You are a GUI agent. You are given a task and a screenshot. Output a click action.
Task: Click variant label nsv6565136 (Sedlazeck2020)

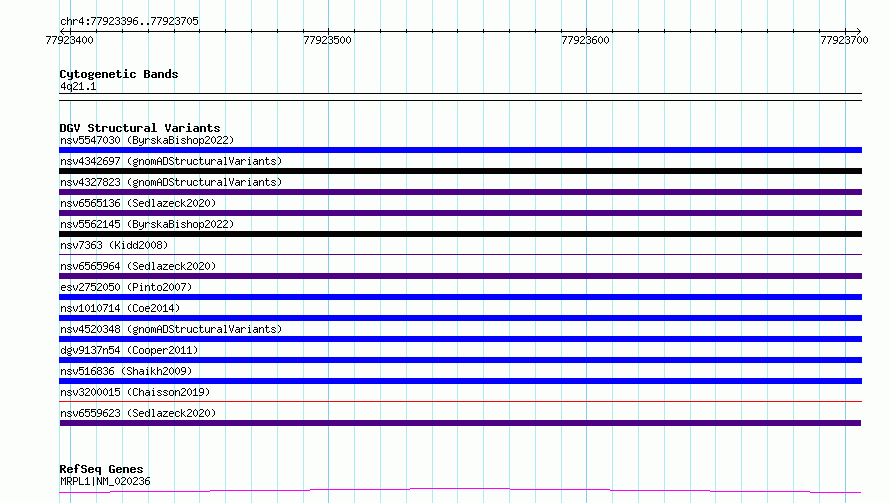click(138, 203)
